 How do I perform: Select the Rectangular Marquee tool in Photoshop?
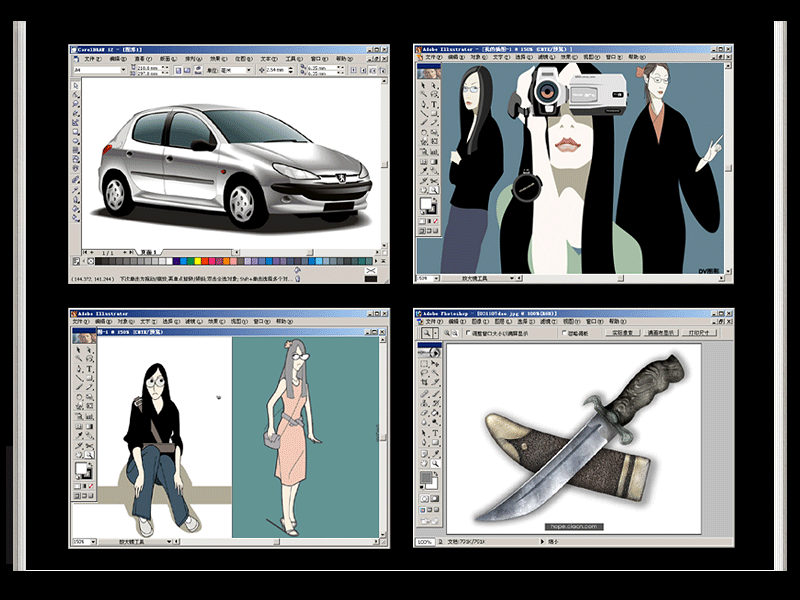pos(423,363)
